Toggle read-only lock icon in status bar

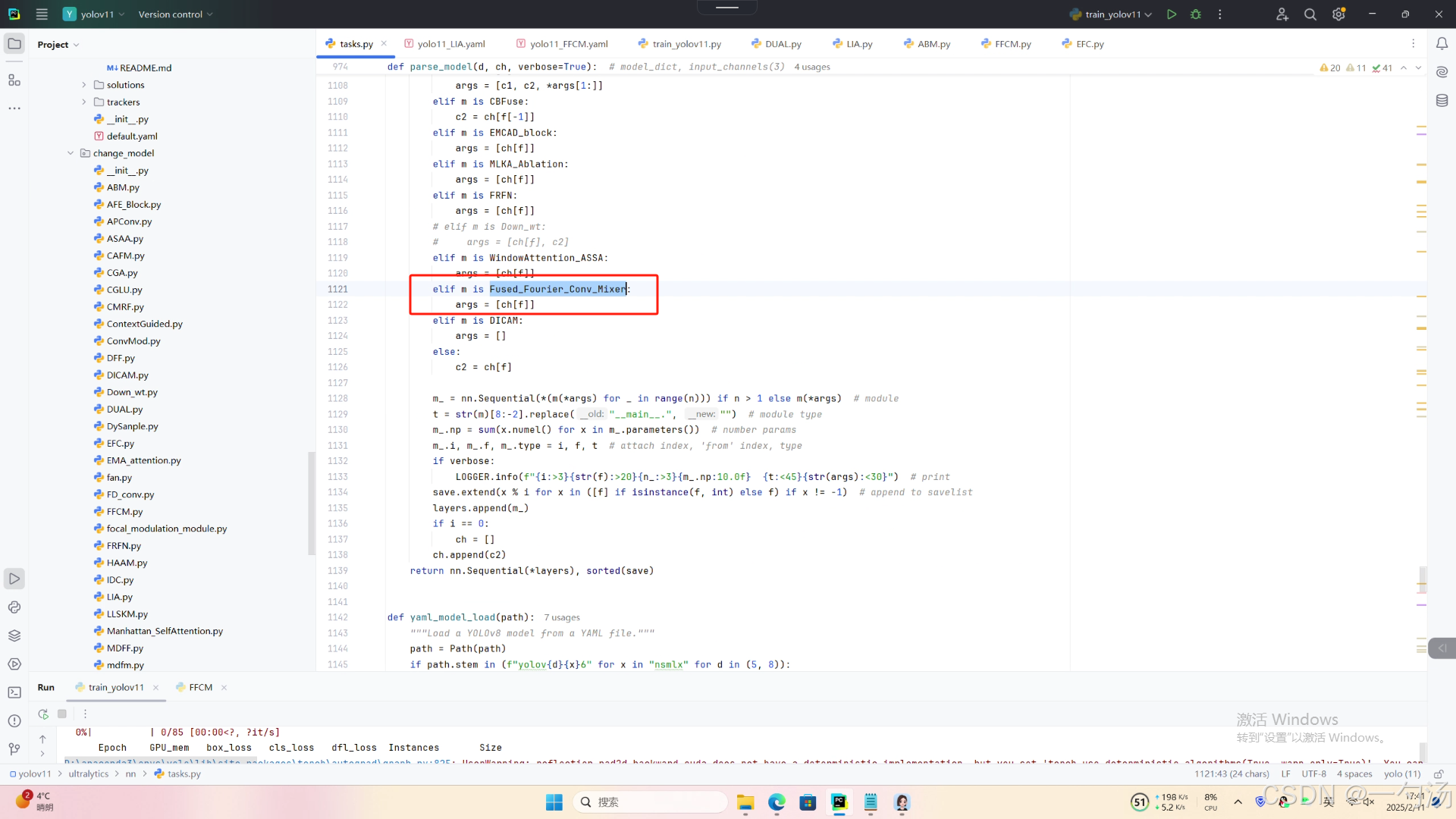[x=1438, y=774]
